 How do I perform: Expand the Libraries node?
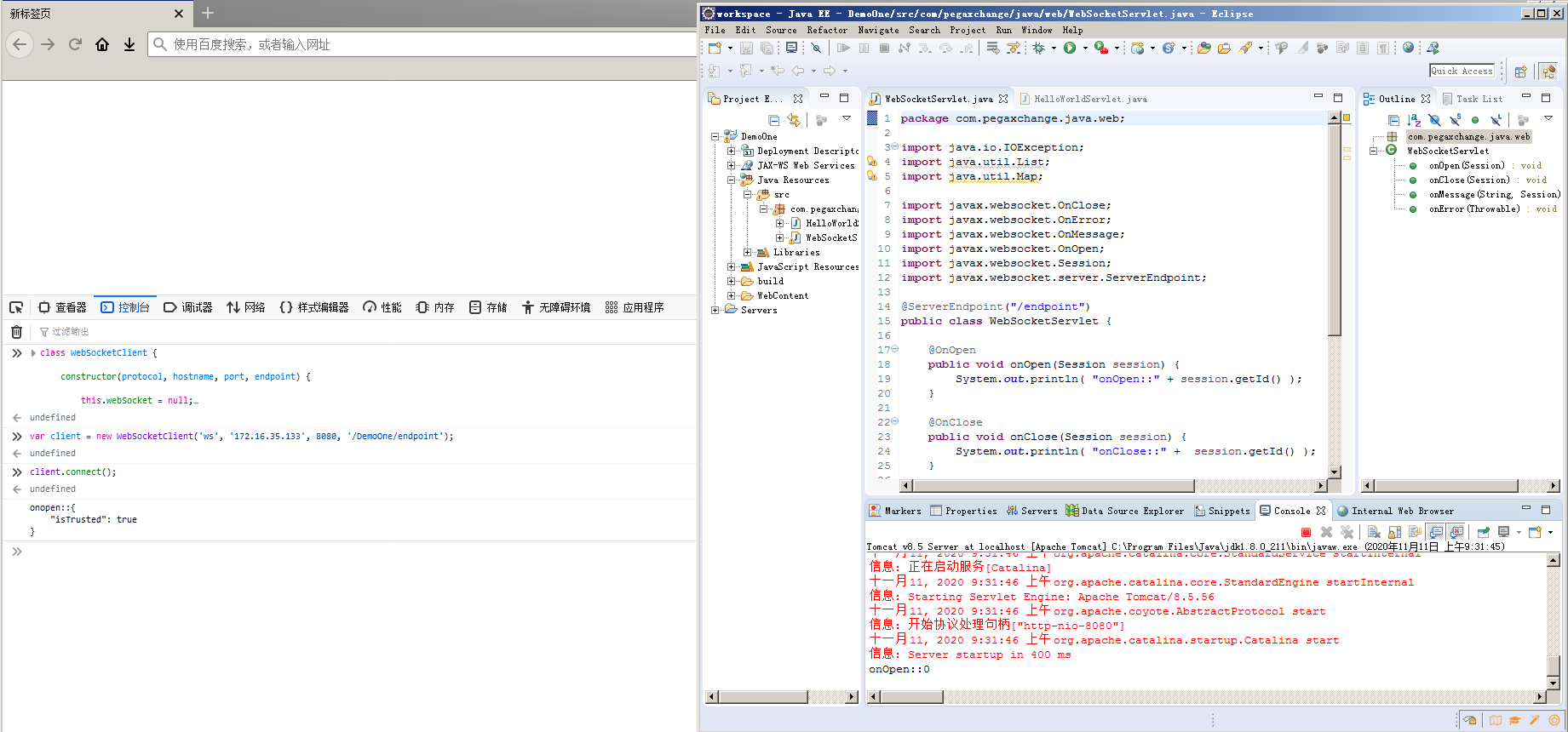pyautogui.click(x=747, y=252)
